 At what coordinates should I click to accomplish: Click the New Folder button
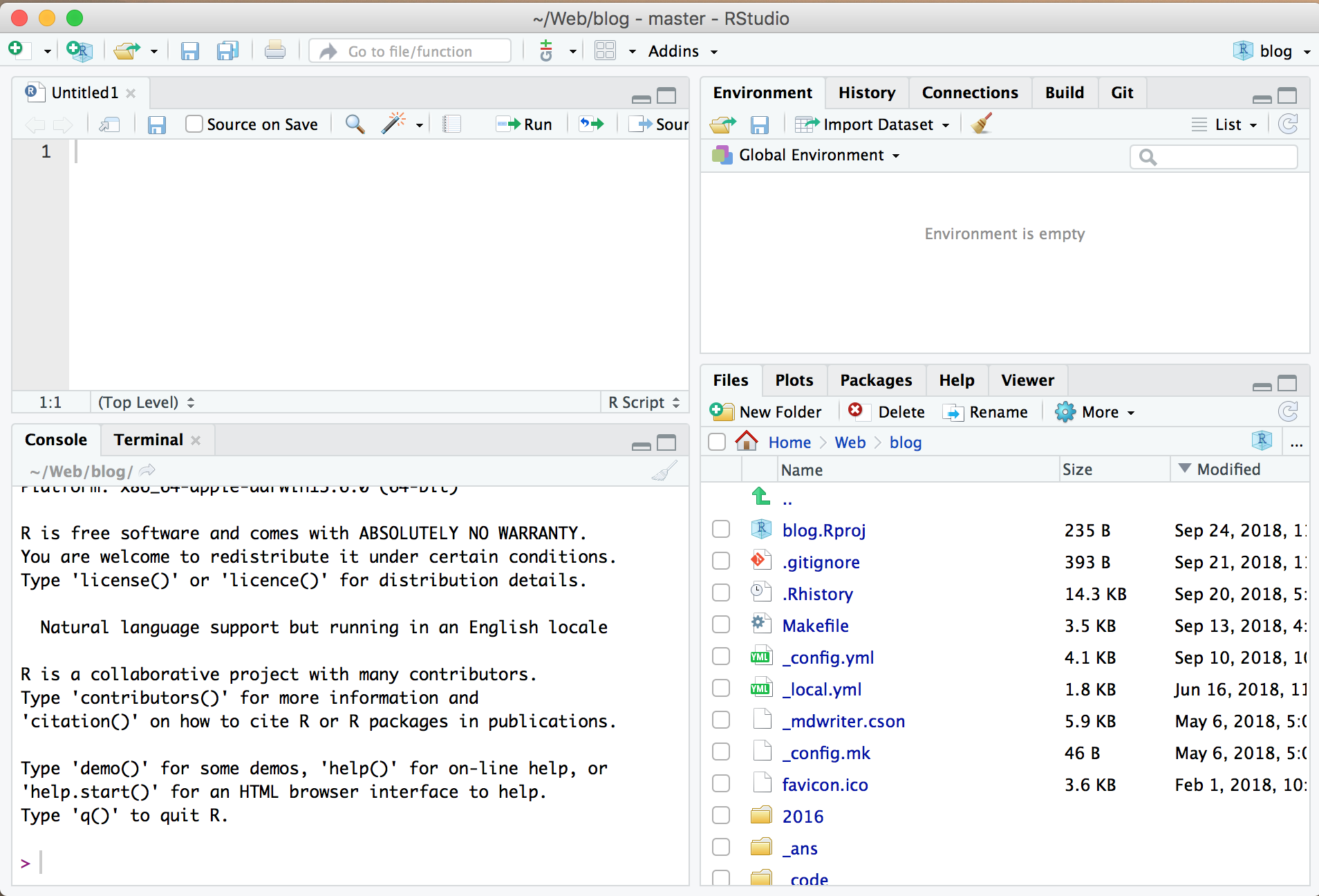[766, 412]
